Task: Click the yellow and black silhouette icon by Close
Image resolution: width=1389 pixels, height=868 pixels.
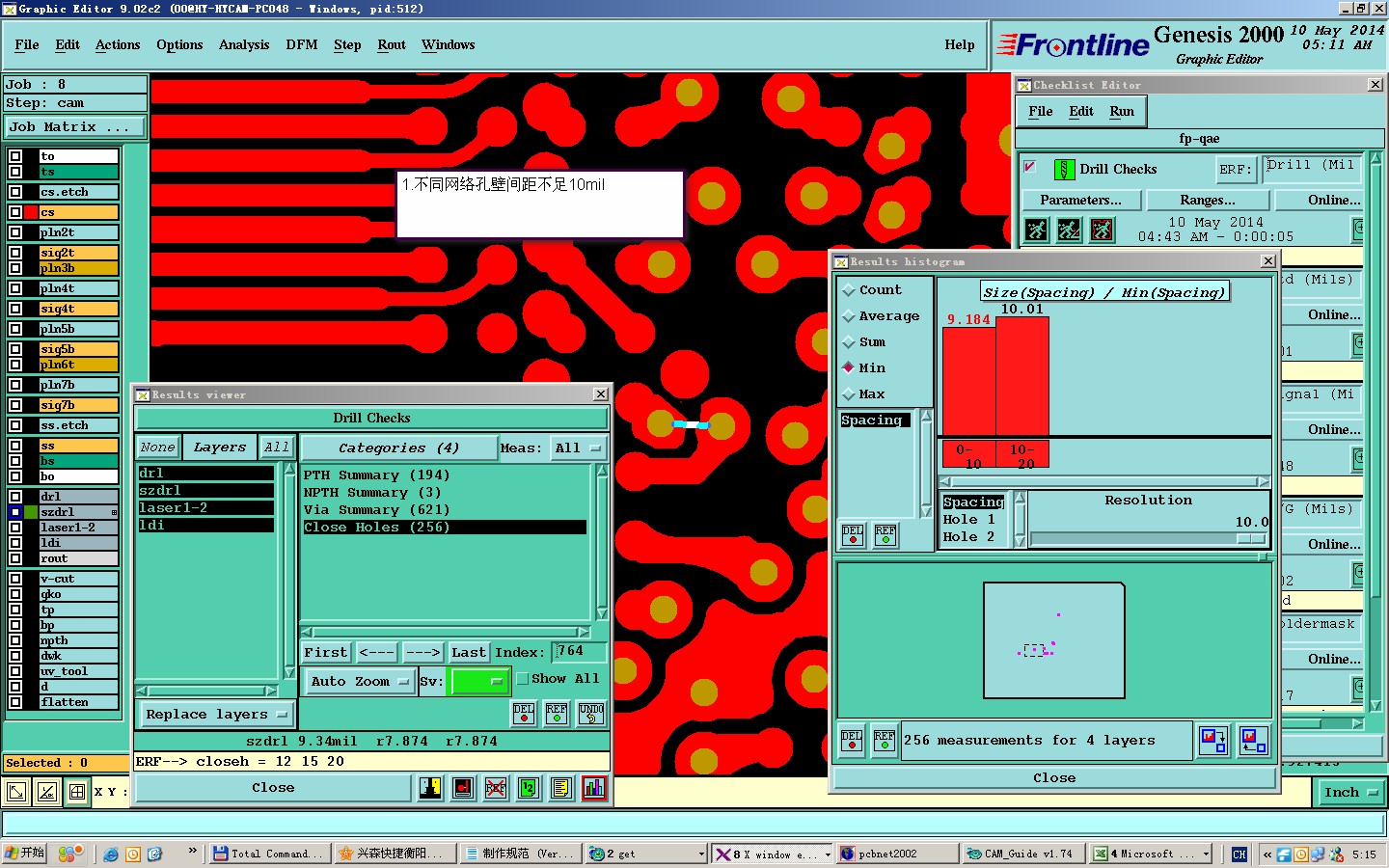Action: point(430,788)
